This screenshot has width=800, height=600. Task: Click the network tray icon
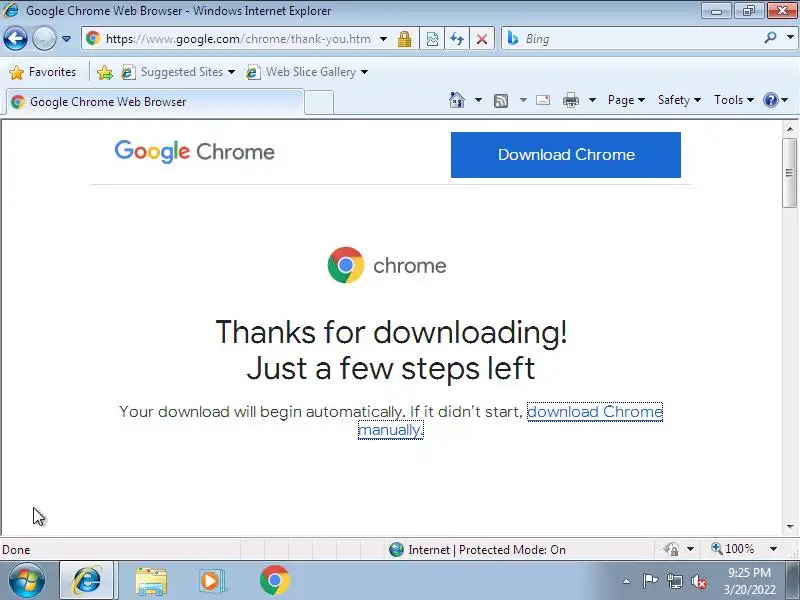point(675,581)
